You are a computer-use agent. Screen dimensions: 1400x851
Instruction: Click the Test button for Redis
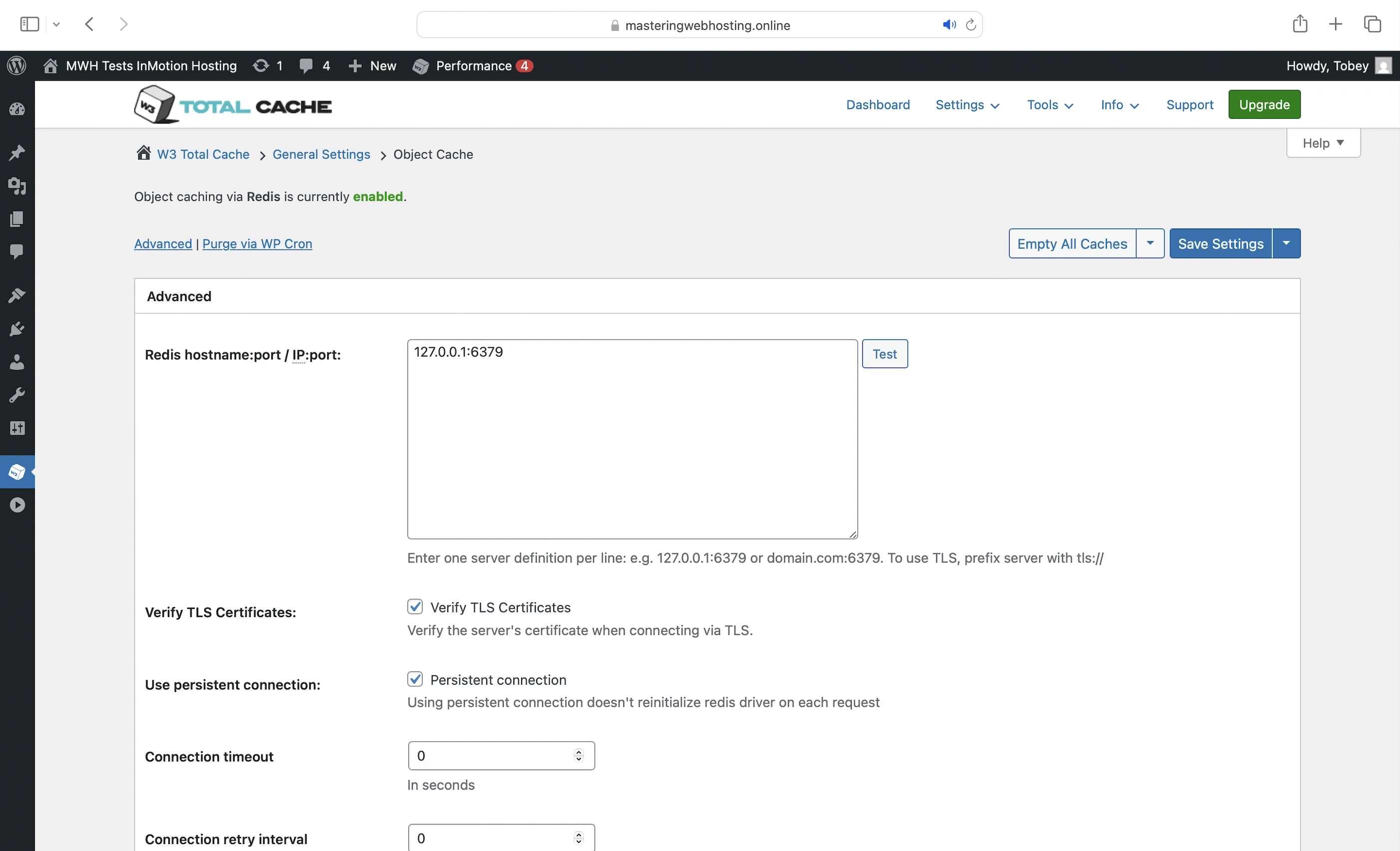coord(885,354)
